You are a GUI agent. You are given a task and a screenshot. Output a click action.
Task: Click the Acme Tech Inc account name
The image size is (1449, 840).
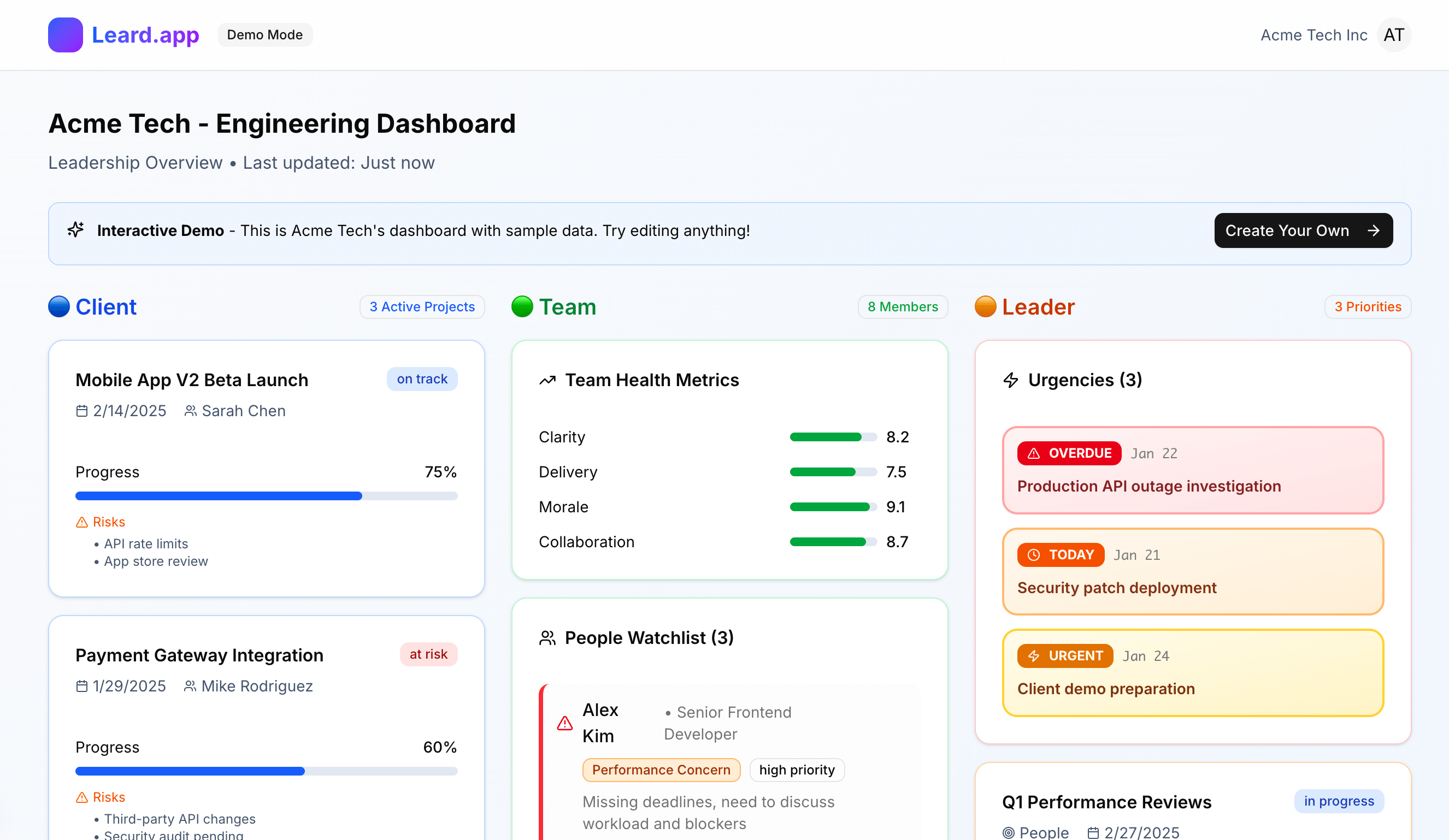tap(1314, 35)
